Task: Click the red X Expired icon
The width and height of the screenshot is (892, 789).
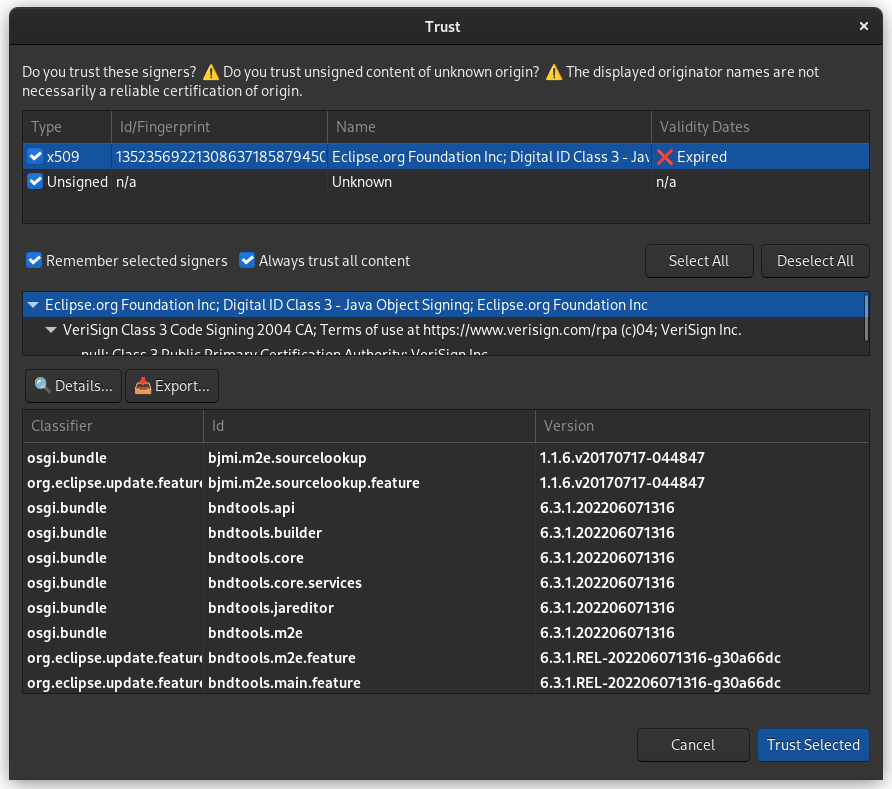Action: (665, 156)
